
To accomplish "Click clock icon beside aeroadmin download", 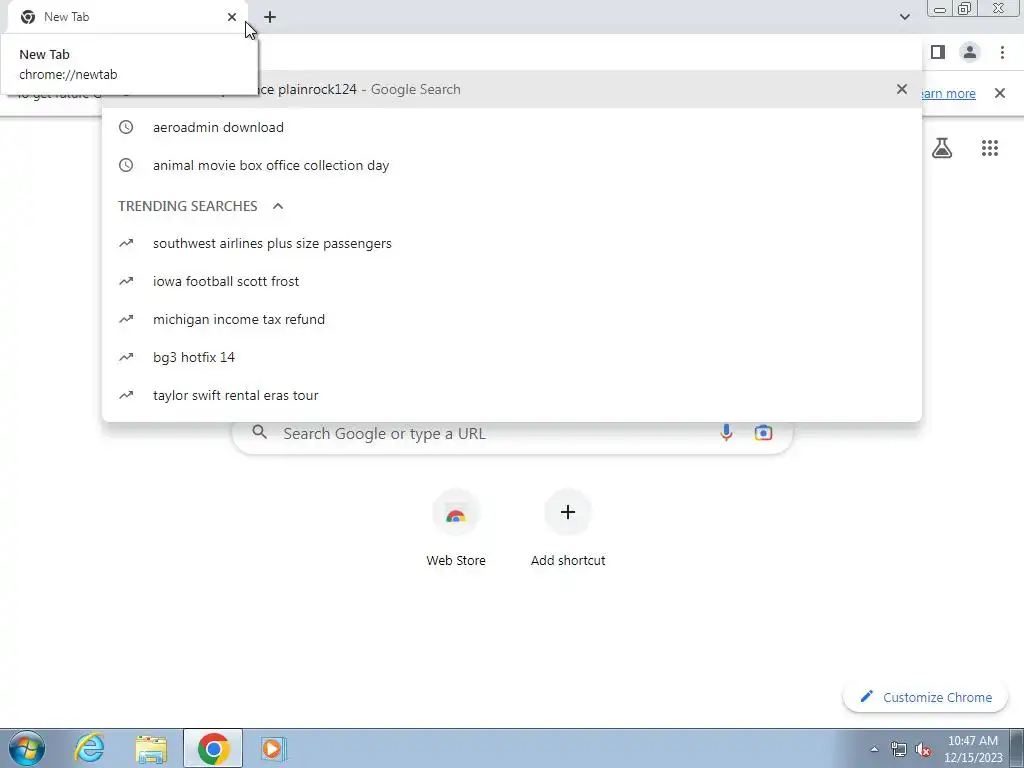I will click(x=126, y=127).
